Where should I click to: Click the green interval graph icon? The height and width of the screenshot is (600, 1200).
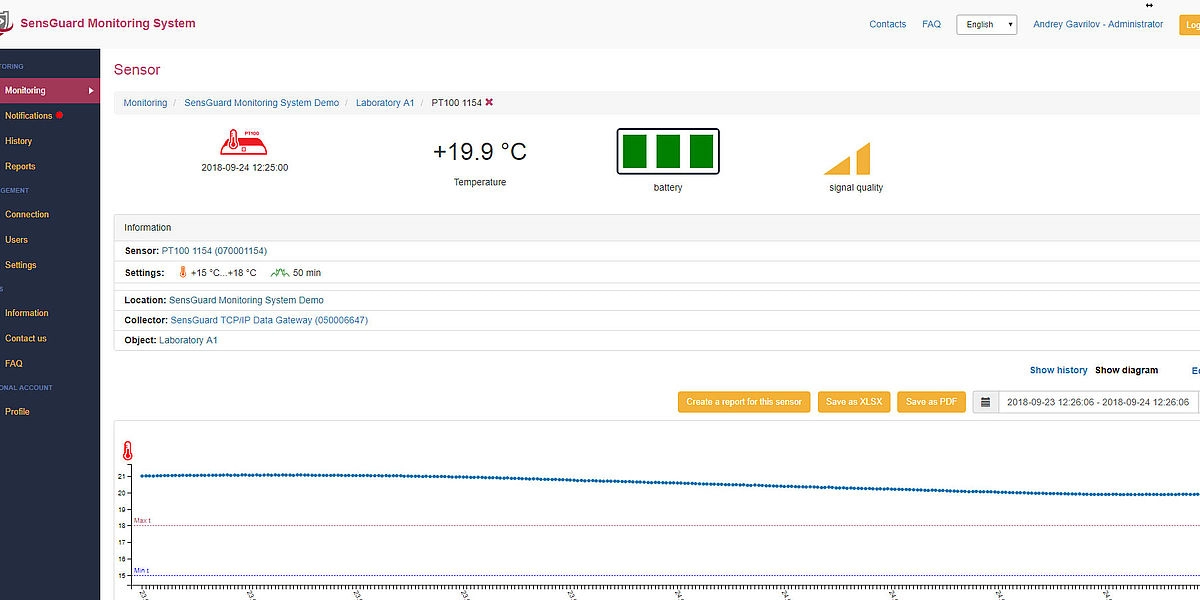pos(279,272)
